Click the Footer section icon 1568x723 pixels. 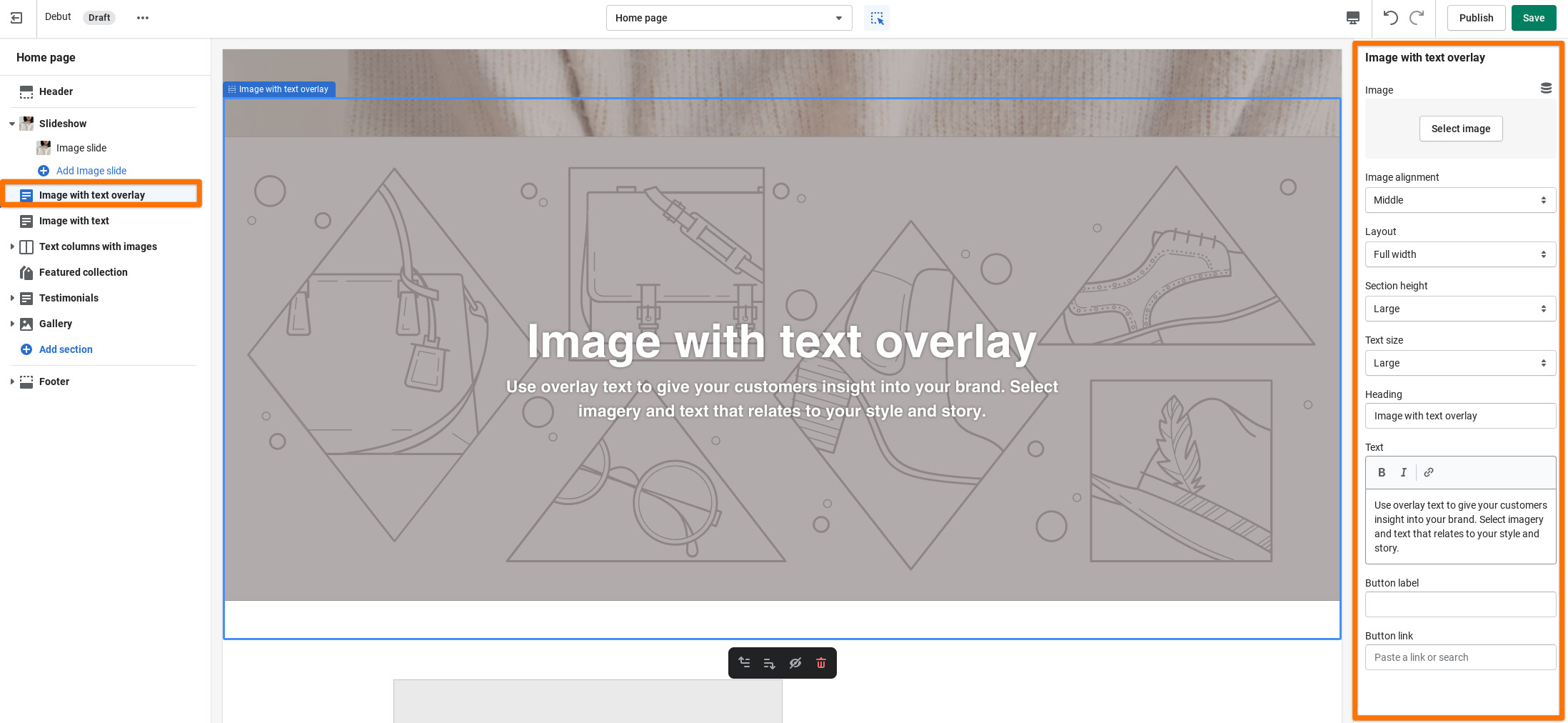click(26, 382)
